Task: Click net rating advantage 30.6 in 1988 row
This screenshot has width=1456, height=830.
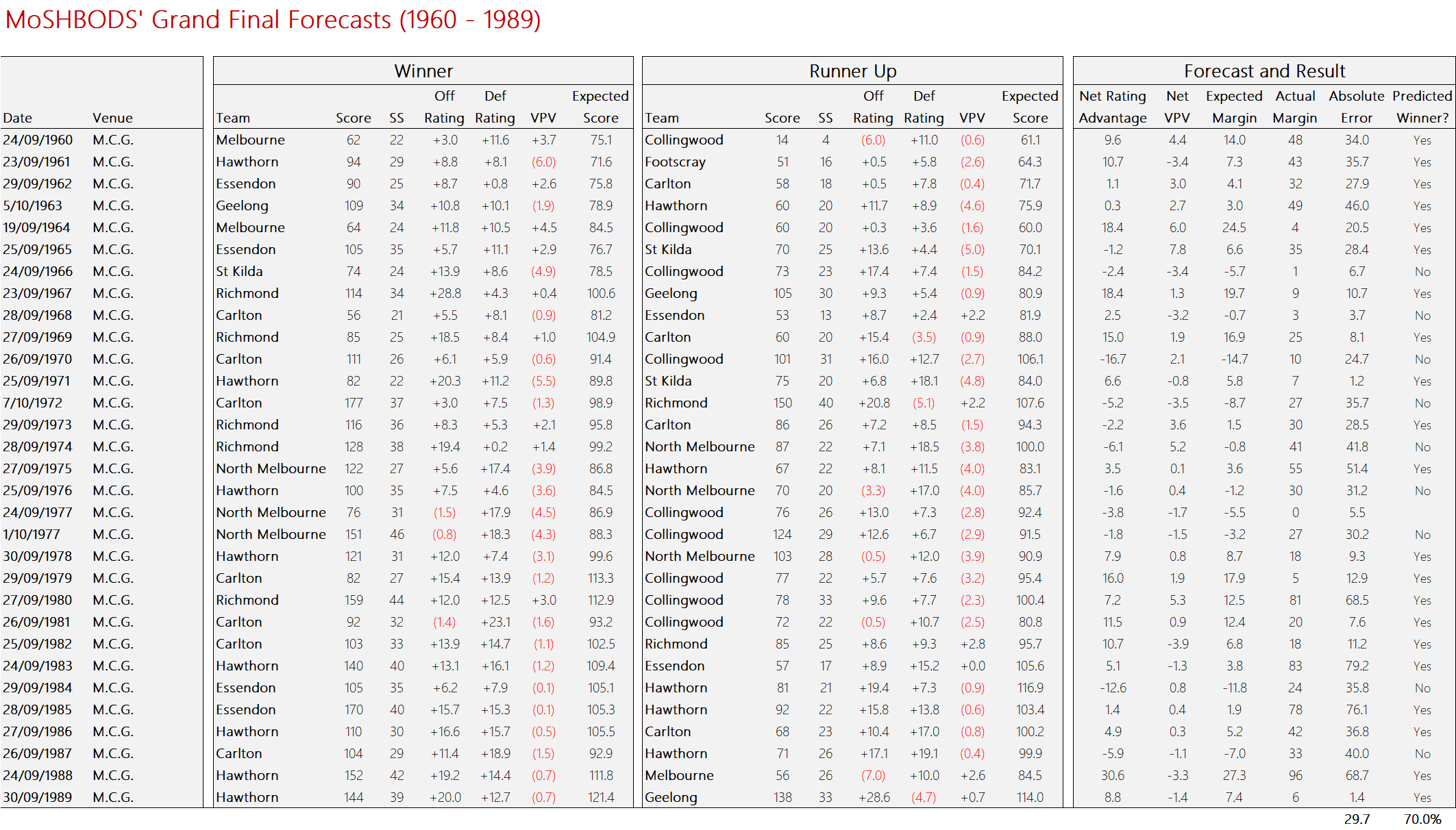Action: 1113,775
